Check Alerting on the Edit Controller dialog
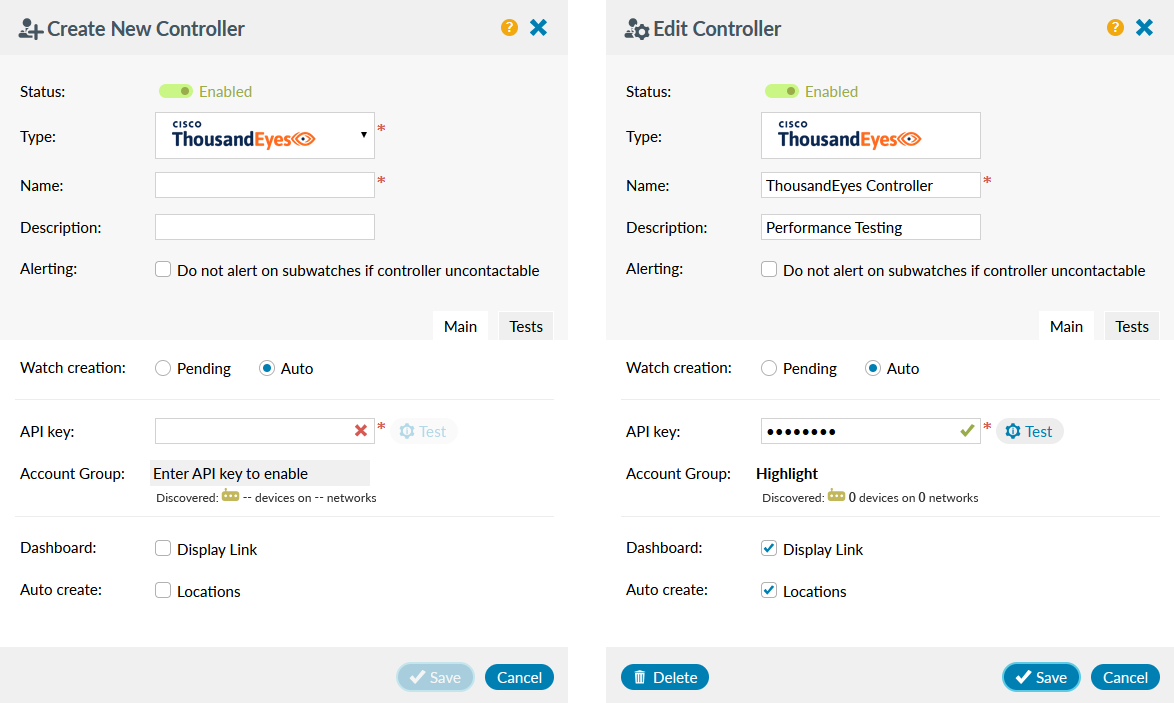 tap(768, 269)
